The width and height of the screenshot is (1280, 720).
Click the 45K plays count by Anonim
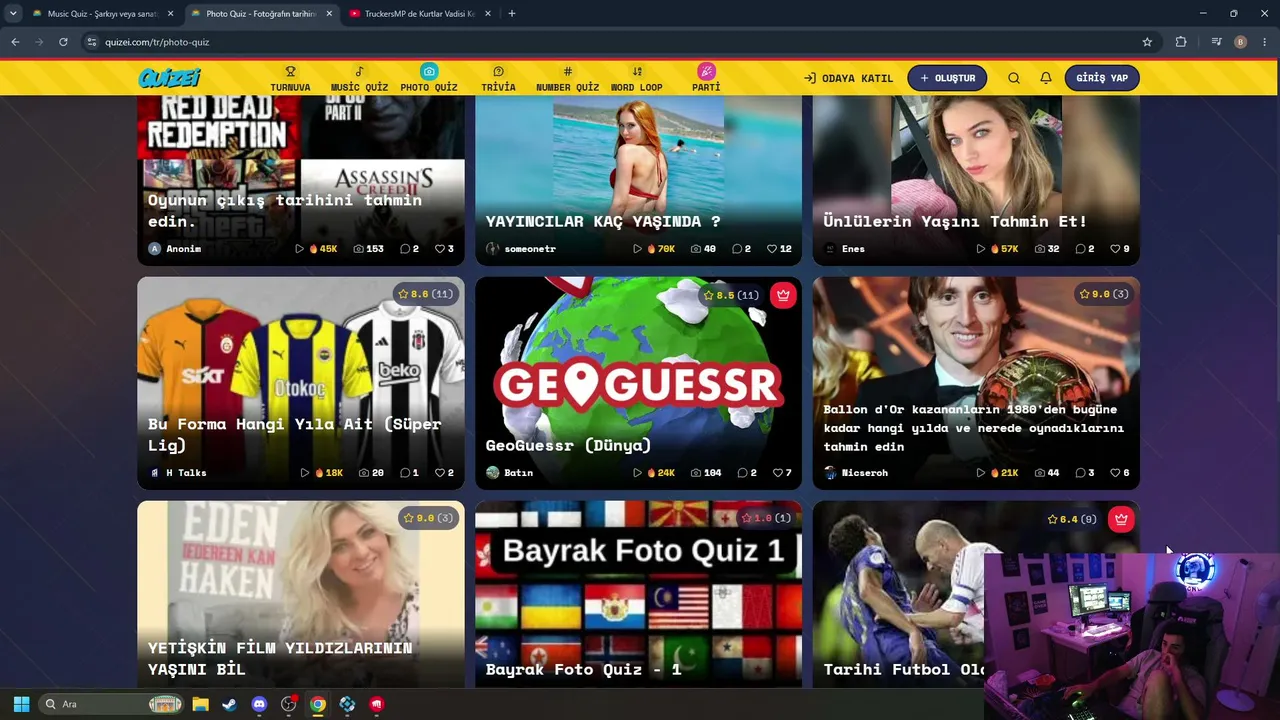323,249
